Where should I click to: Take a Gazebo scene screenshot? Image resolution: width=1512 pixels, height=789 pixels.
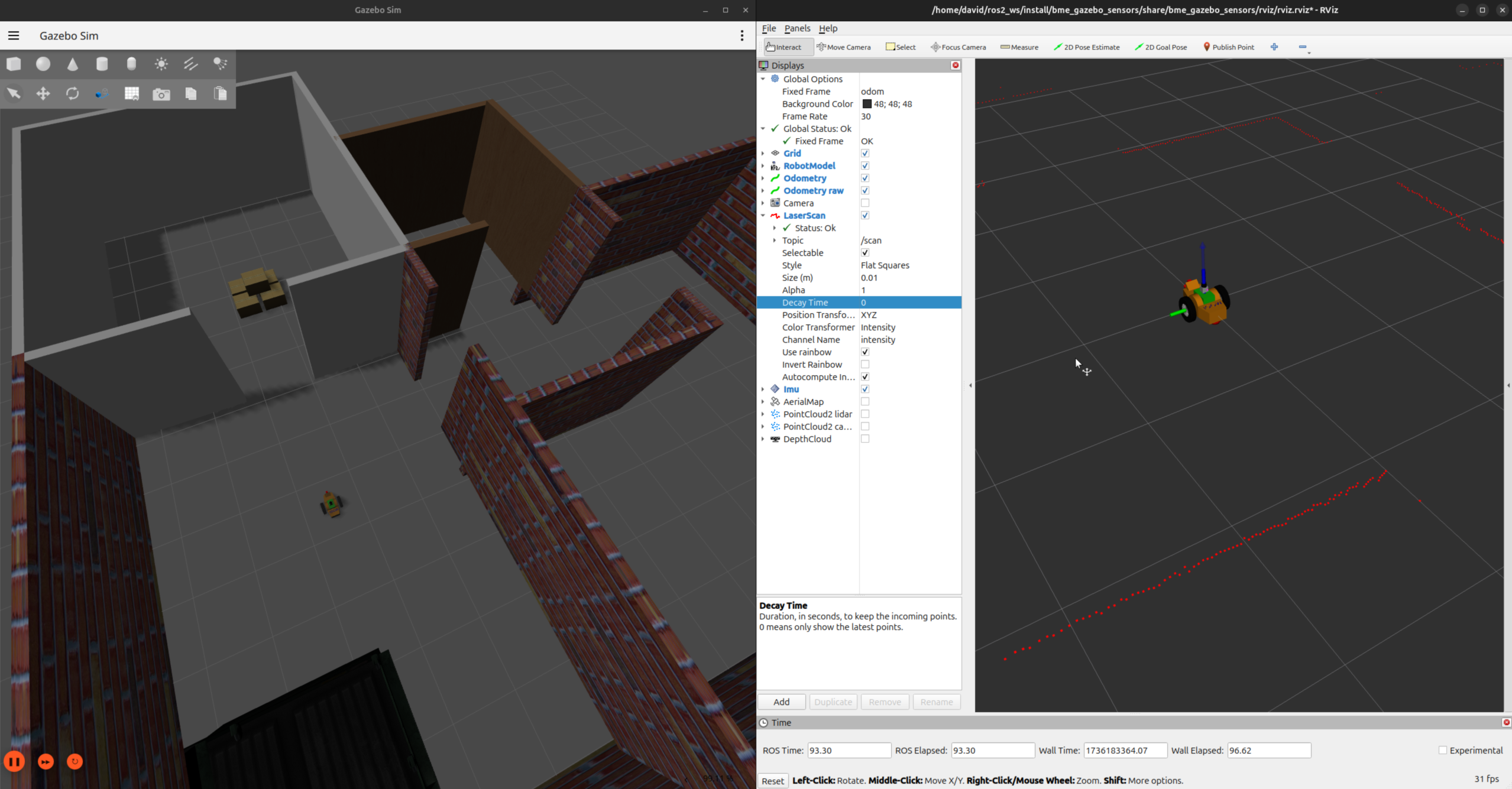point(161,94)
